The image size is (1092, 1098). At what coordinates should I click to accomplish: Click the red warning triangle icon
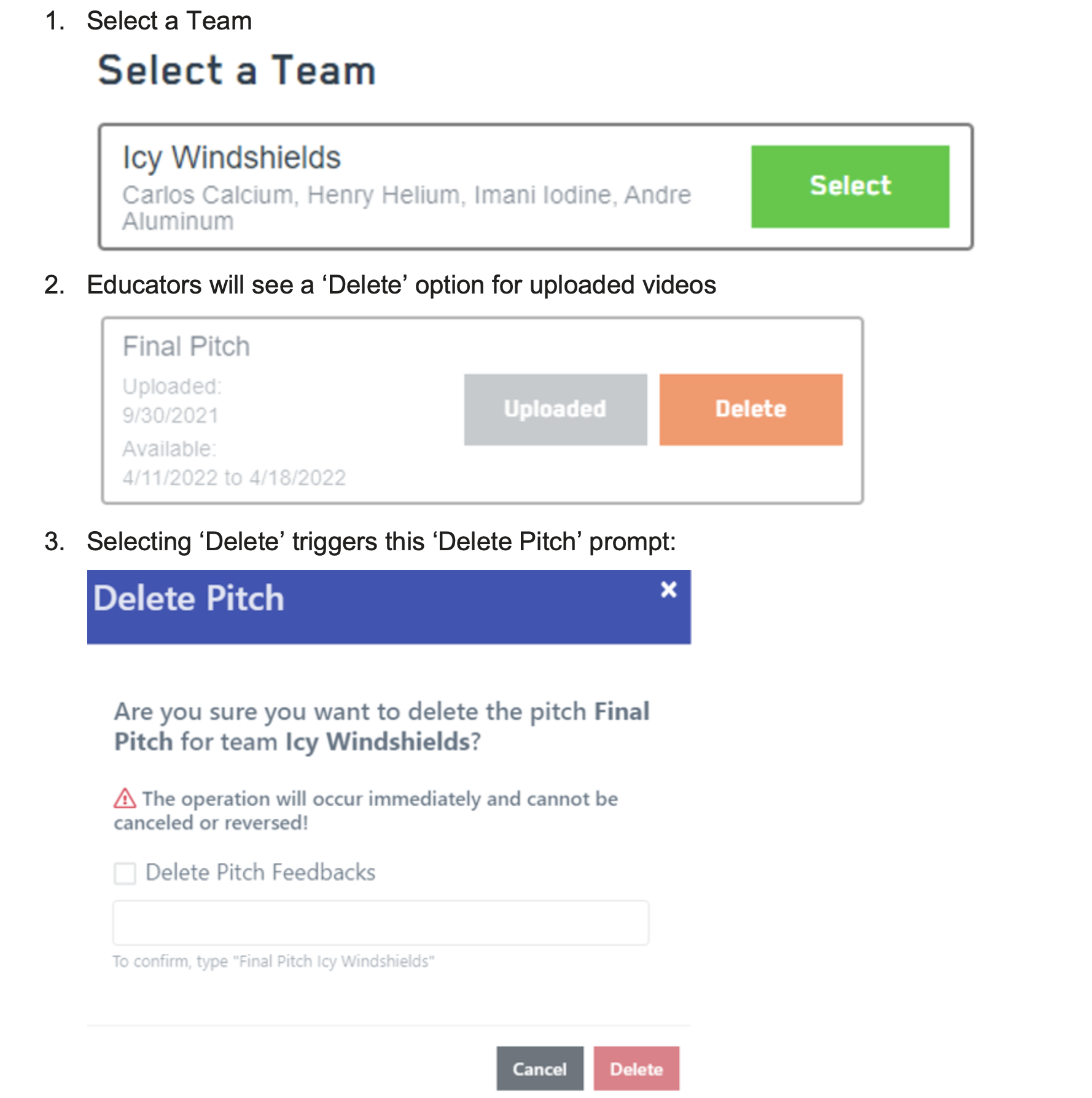125,798
